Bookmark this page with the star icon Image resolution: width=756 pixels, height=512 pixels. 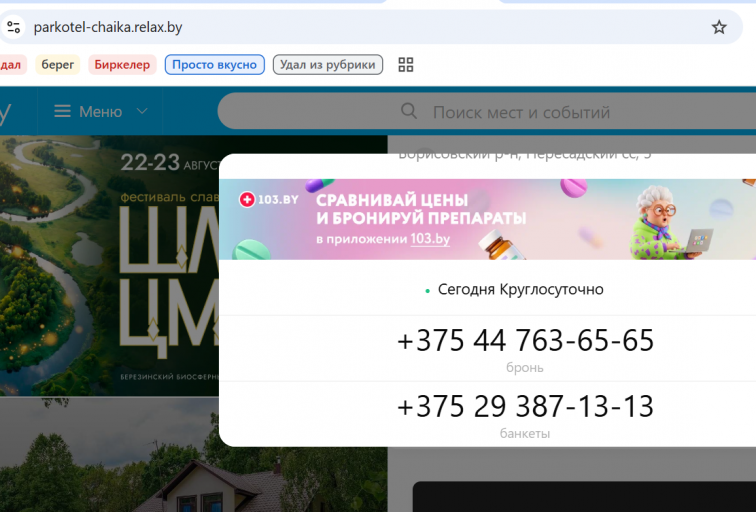[x=719, y=27]
